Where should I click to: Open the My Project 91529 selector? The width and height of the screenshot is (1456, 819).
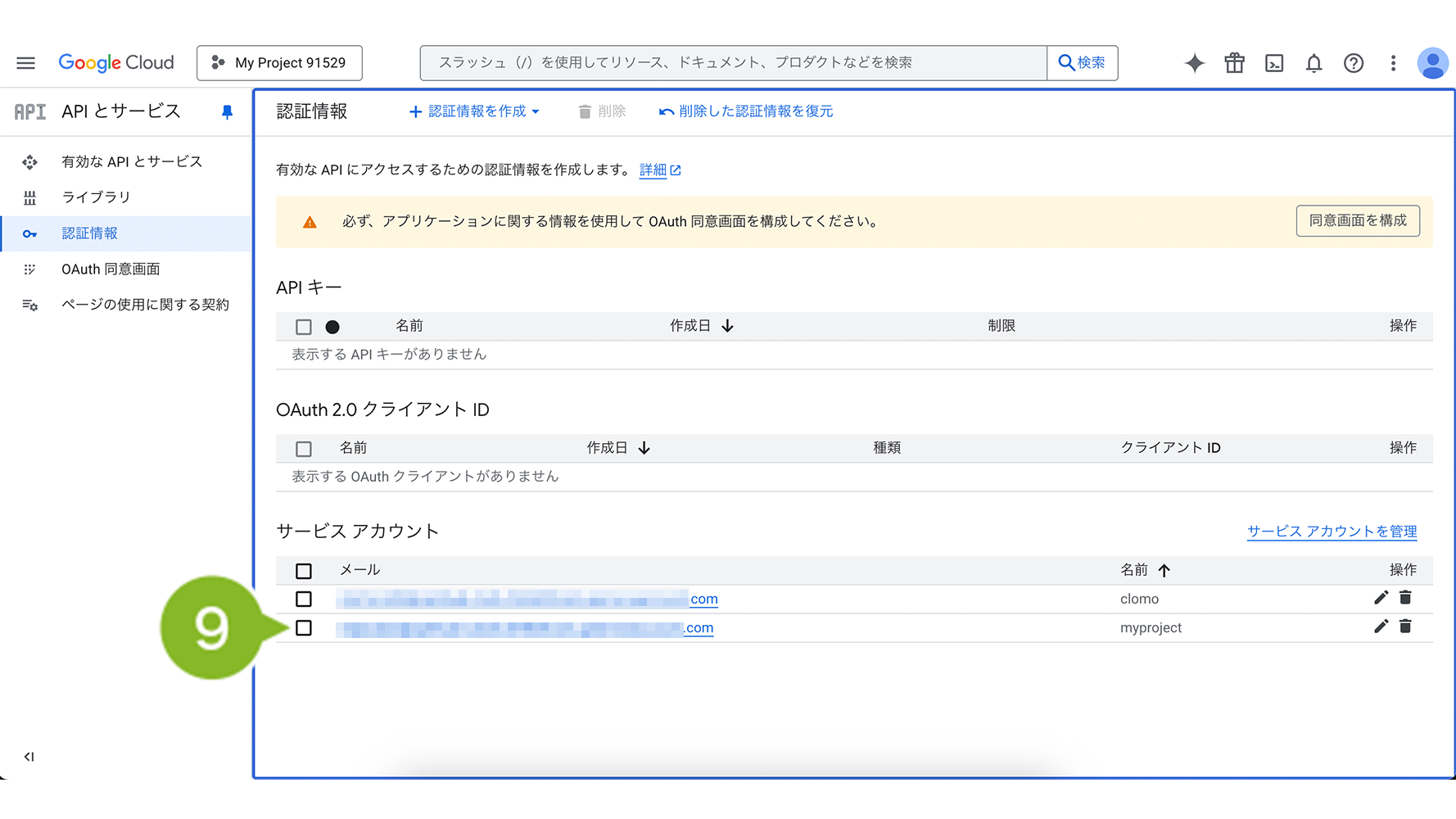tap(279, 63)
